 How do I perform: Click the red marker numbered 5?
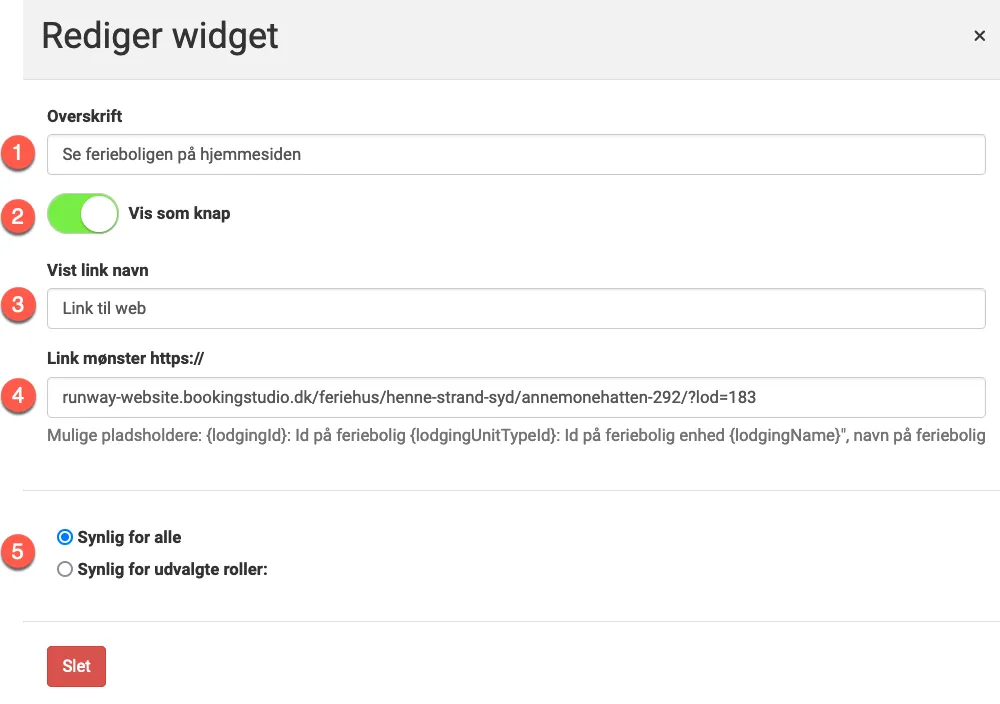click(18, 551)
